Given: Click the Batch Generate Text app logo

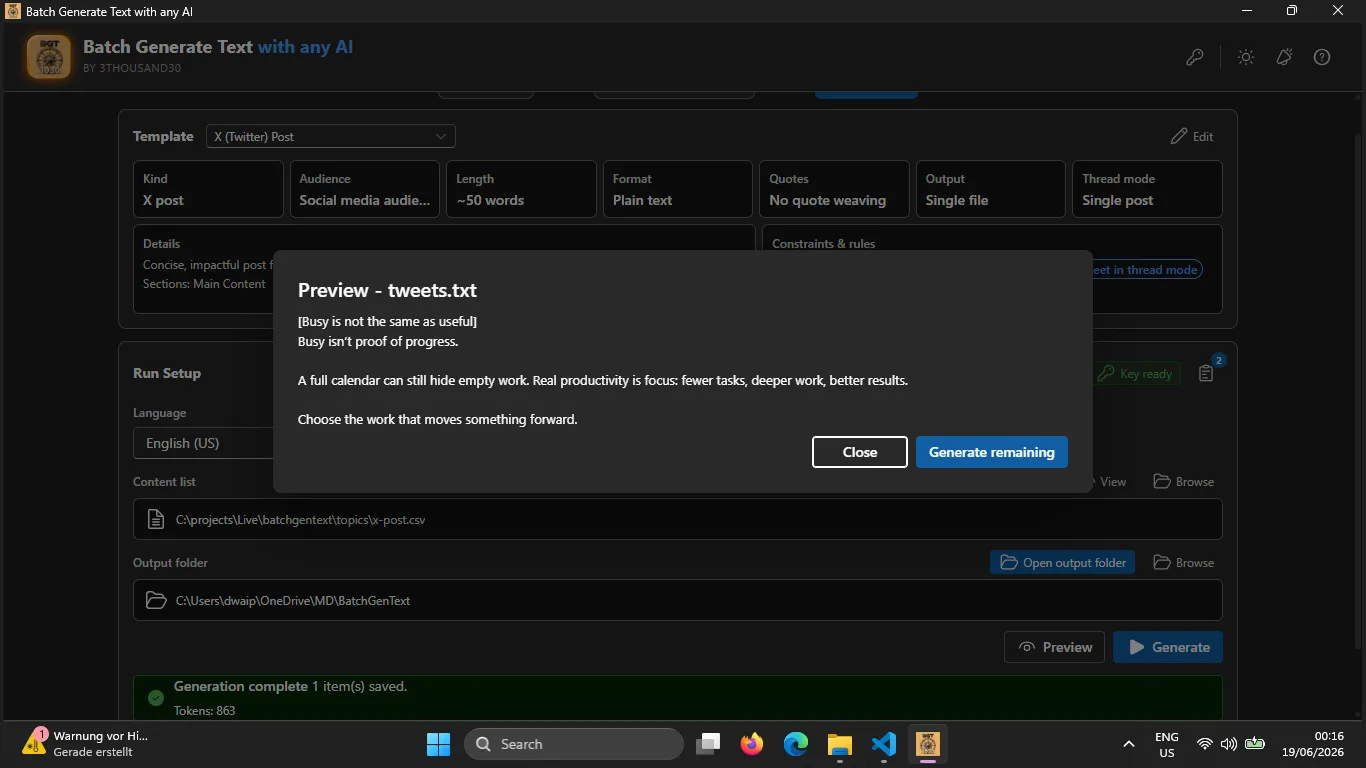Looking at the screenshot, I should coord(48,57).
